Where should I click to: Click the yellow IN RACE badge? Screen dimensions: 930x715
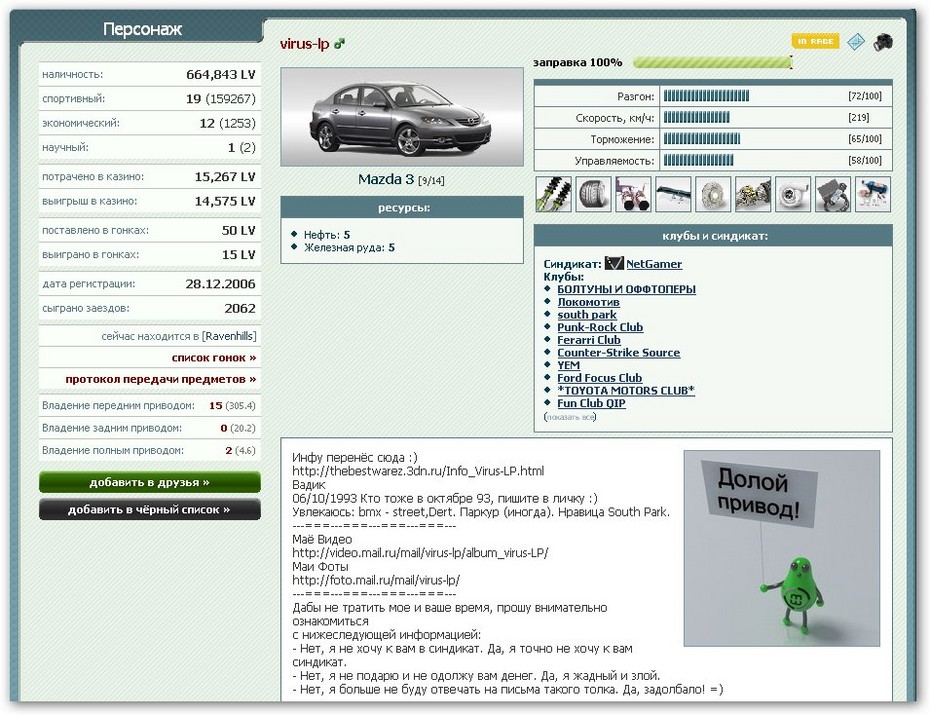pyautogui.click(x=815, y=42)
